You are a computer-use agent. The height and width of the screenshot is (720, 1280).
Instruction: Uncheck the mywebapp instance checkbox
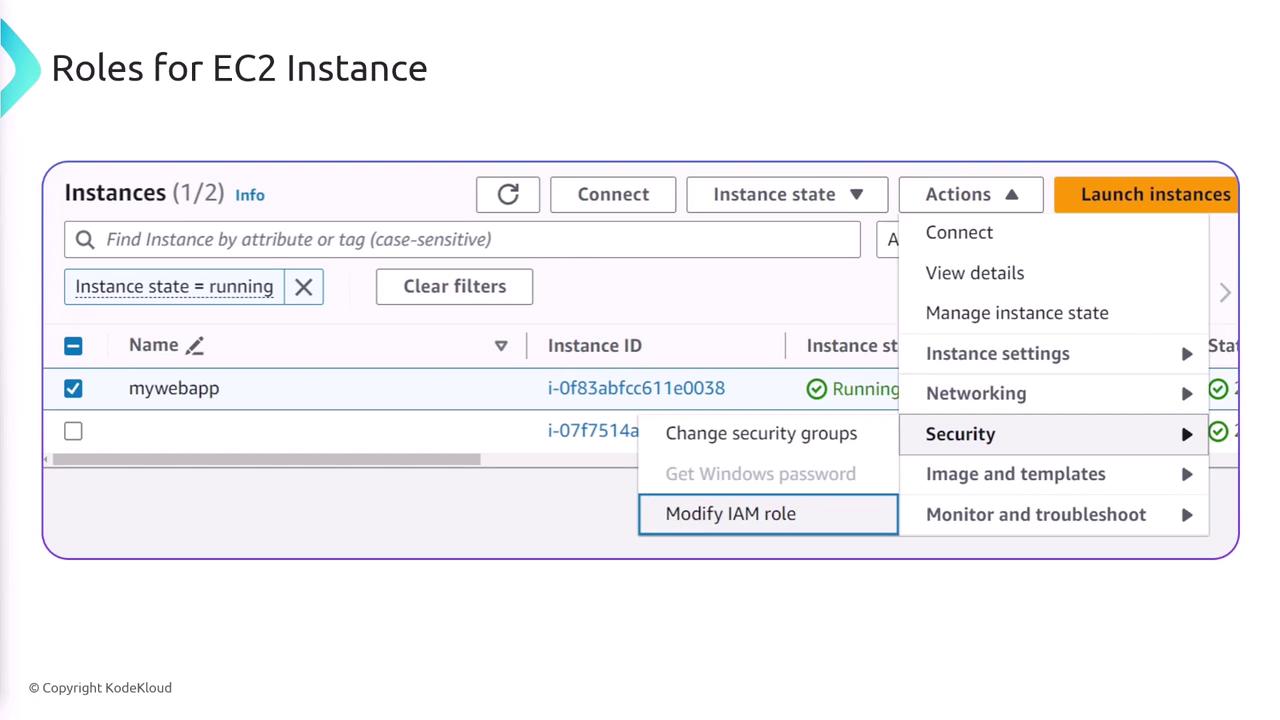coord(73,388)
